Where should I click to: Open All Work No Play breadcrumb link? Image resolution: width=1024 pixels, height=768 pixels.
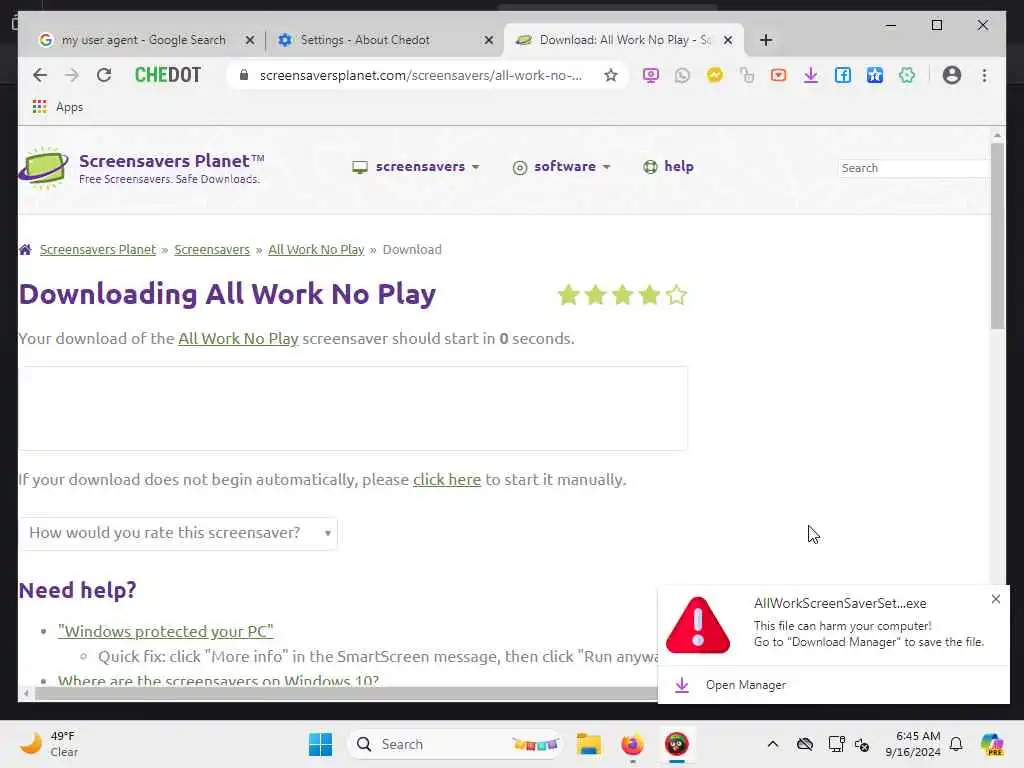316,249
